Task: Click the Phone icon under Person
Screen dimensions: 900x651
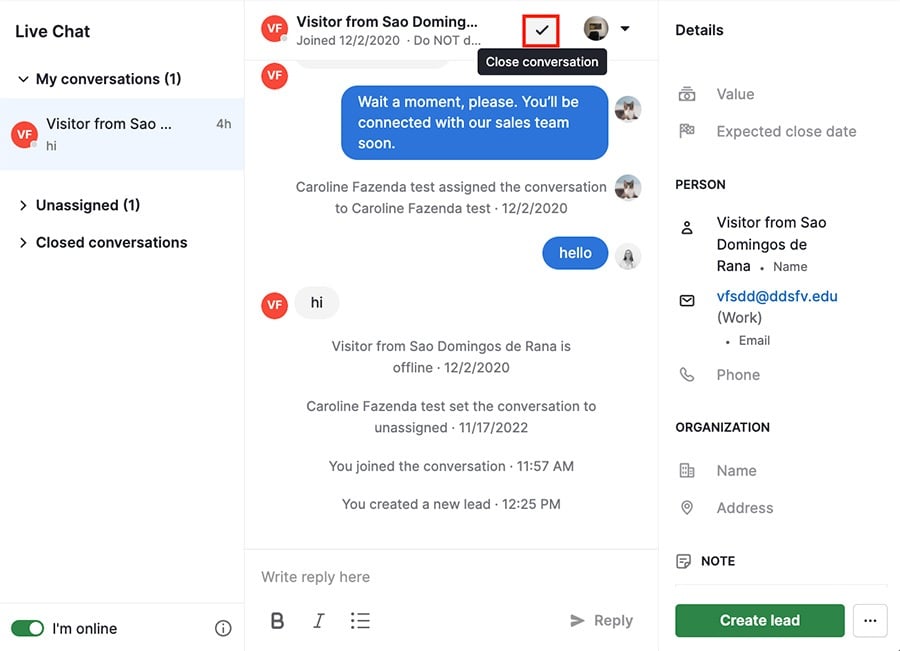Action: 687,374
